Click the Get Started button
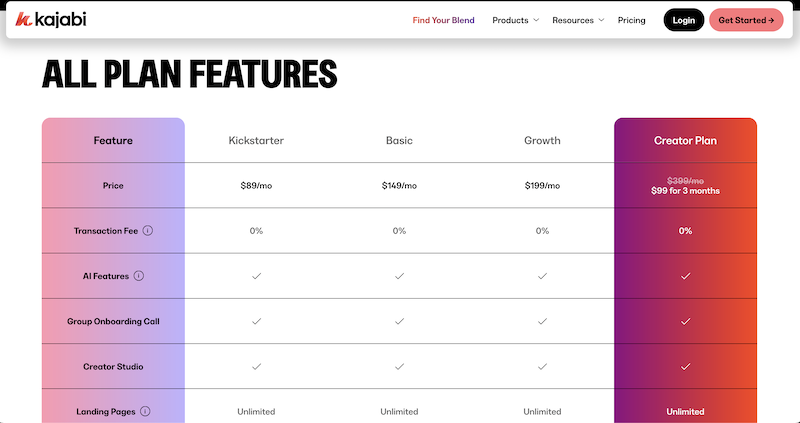The image size is (800, 423). (746, 20)
